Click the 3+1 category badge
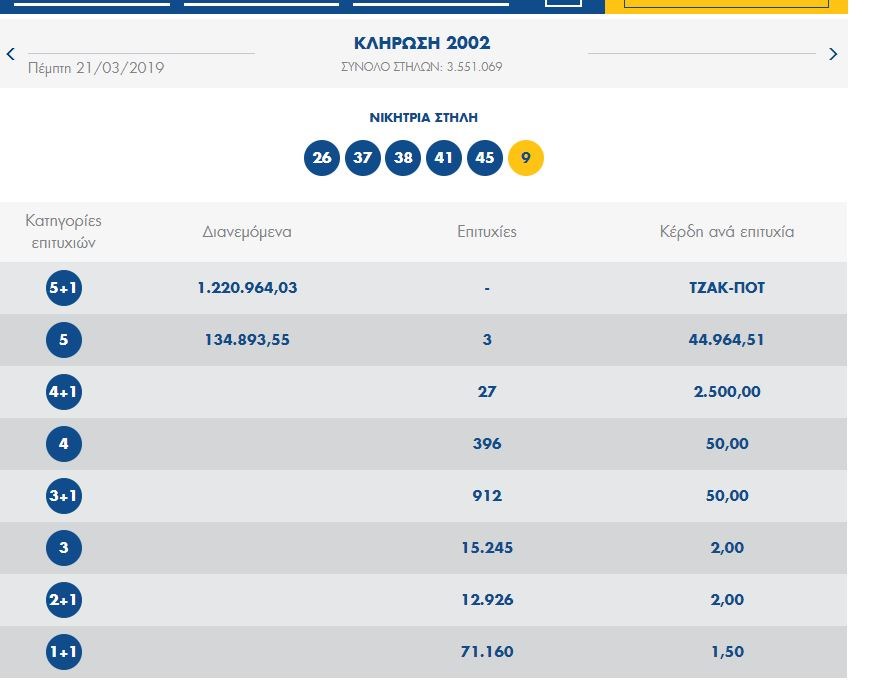This screenshot has width=887, height=688. coord(64,496)
